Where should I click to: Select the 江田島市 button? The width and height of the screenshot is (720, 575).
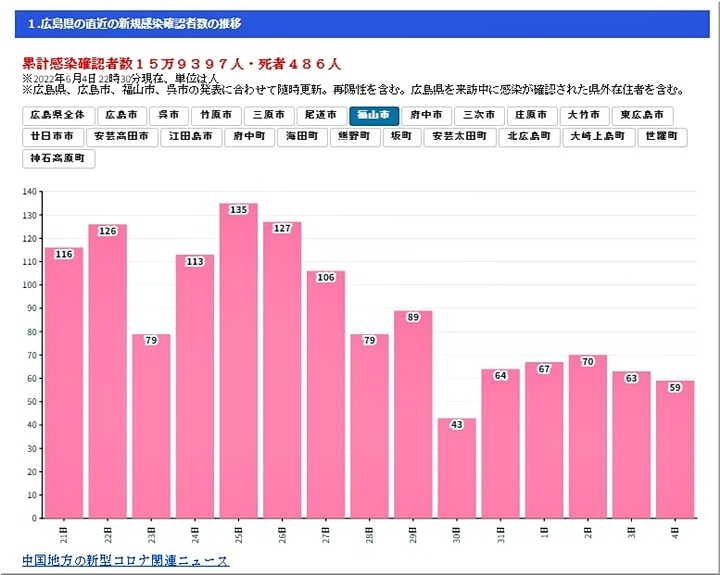192,136
